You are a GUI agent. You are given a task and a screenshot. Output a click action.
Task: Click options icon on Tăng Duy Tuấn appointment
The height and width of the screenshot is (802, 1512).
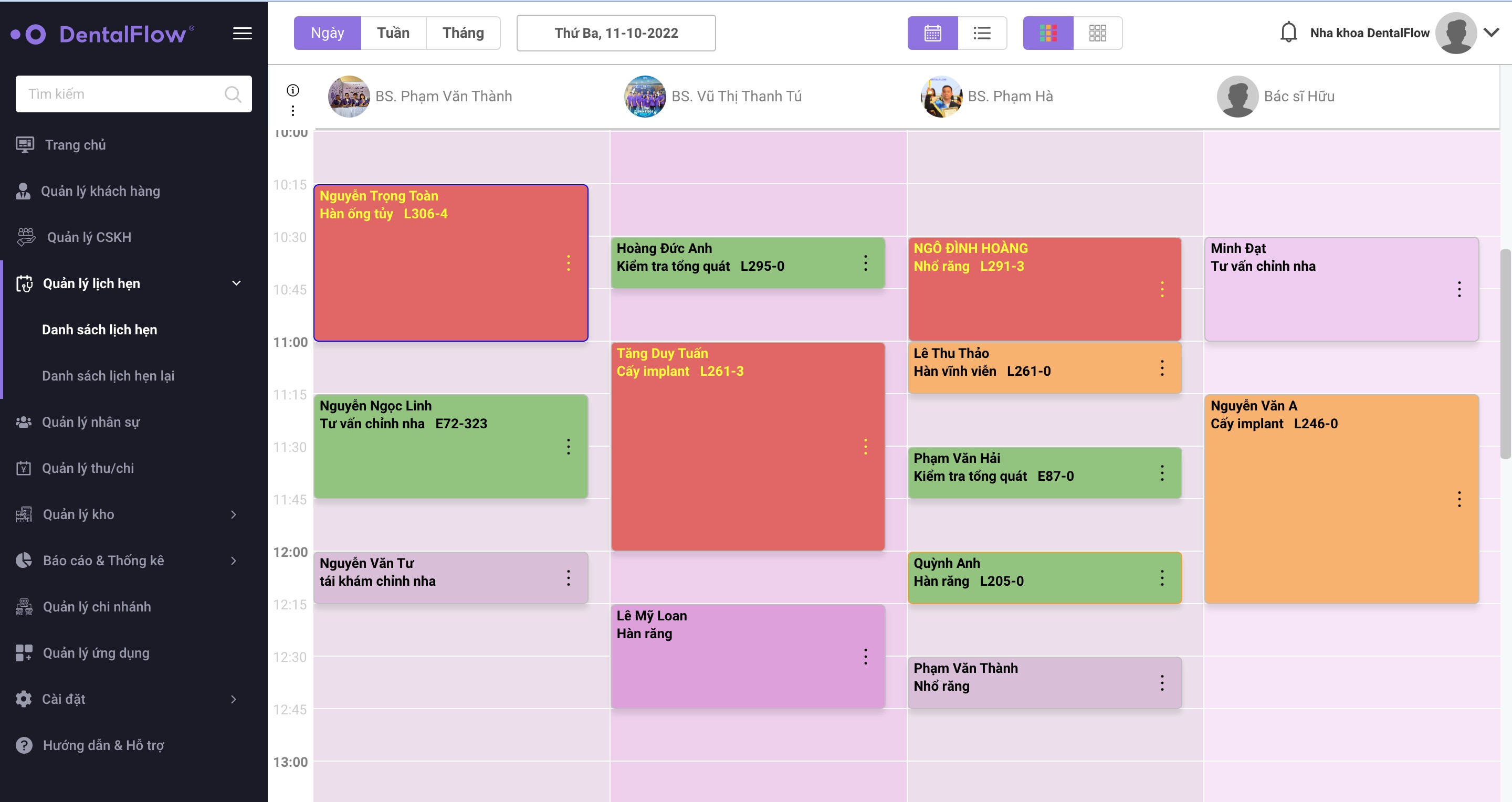point(865,446)
